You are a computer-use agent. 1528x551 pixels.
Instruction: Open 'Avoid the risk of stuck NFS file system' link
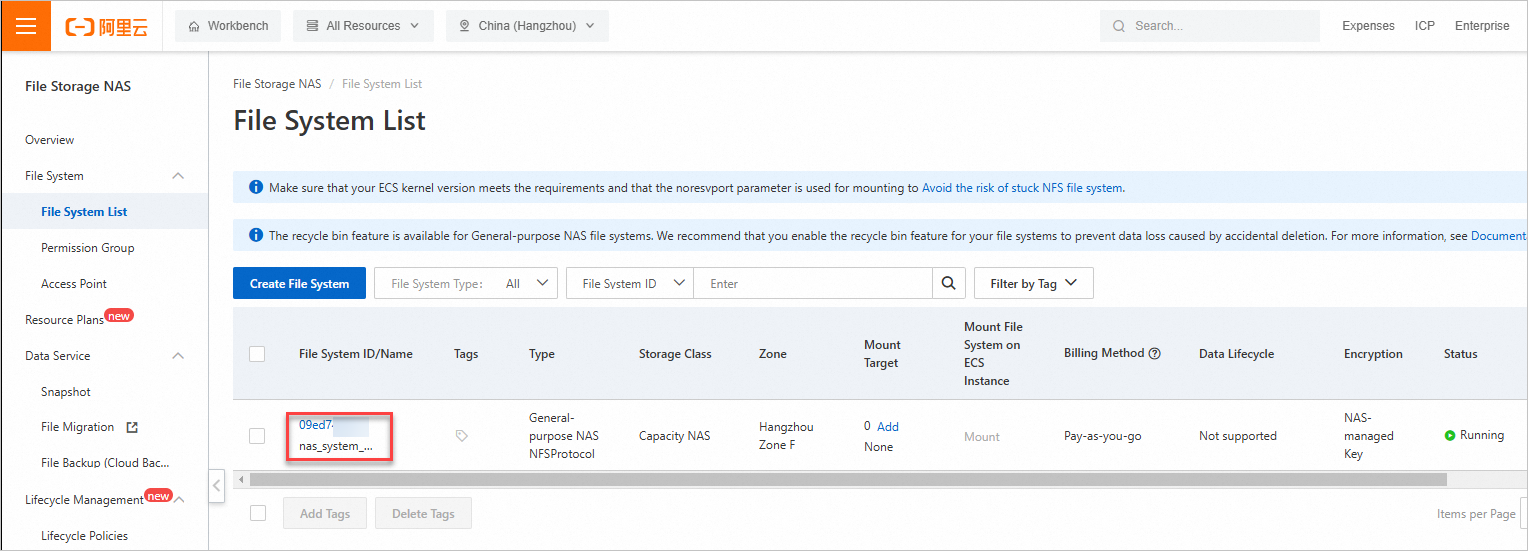[1022, 187]
